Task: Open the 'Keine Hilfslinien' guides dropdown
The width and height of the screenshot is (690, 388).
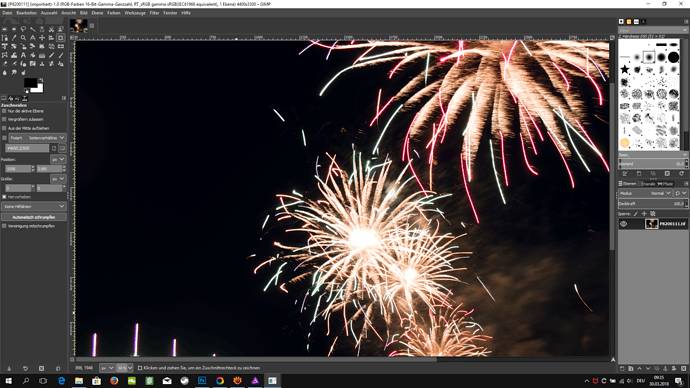Action: [x=33, y=206]
